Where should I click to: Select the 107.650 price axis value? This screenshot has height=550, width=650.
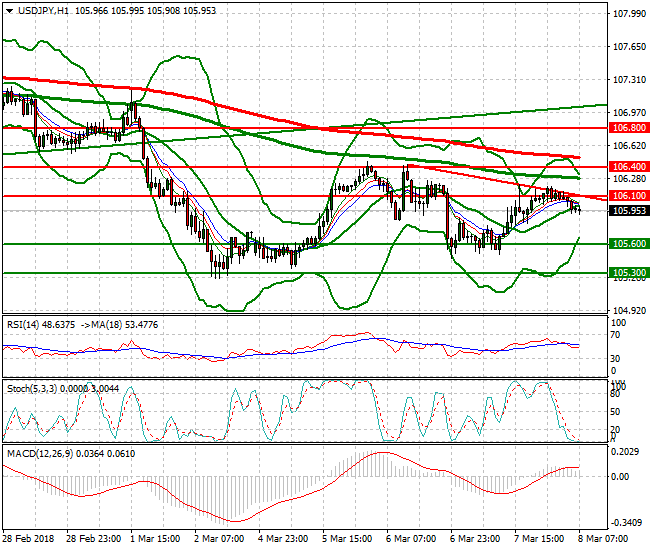click(x=629, y=47)
